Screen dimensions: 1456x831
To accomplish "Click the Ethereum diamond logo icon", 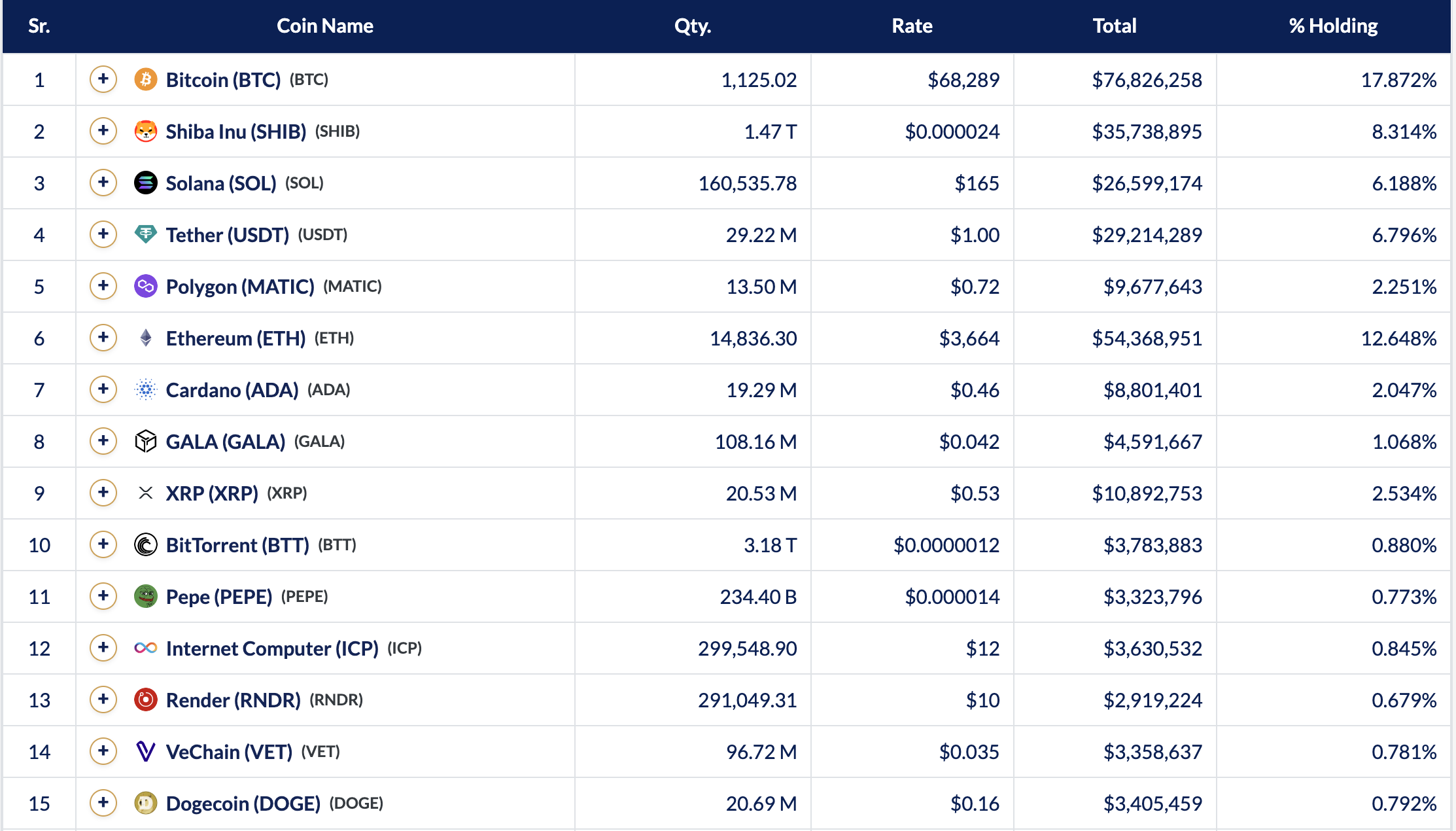I will click(x=146, y=338).
